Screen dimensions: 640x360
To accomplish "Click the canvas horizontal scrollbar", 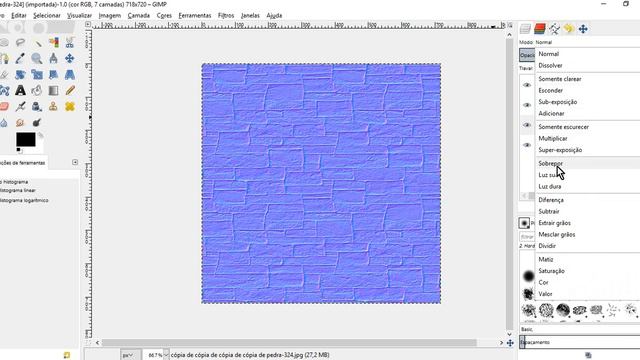I will point(289,343).
